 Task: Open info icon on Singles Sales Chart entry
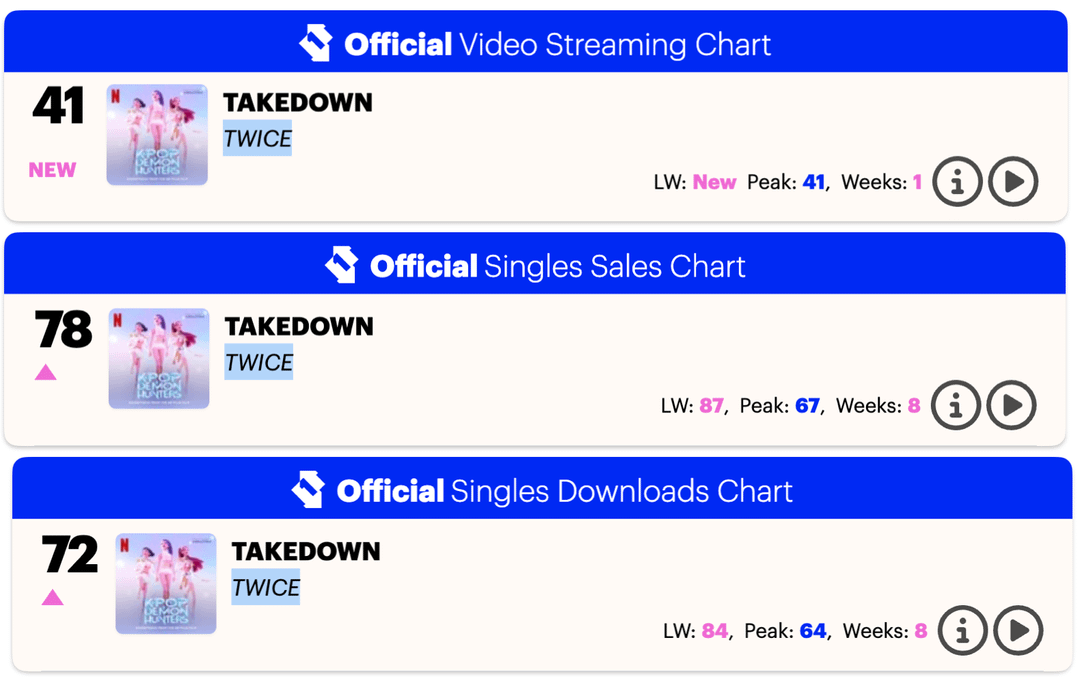[956, 405]
